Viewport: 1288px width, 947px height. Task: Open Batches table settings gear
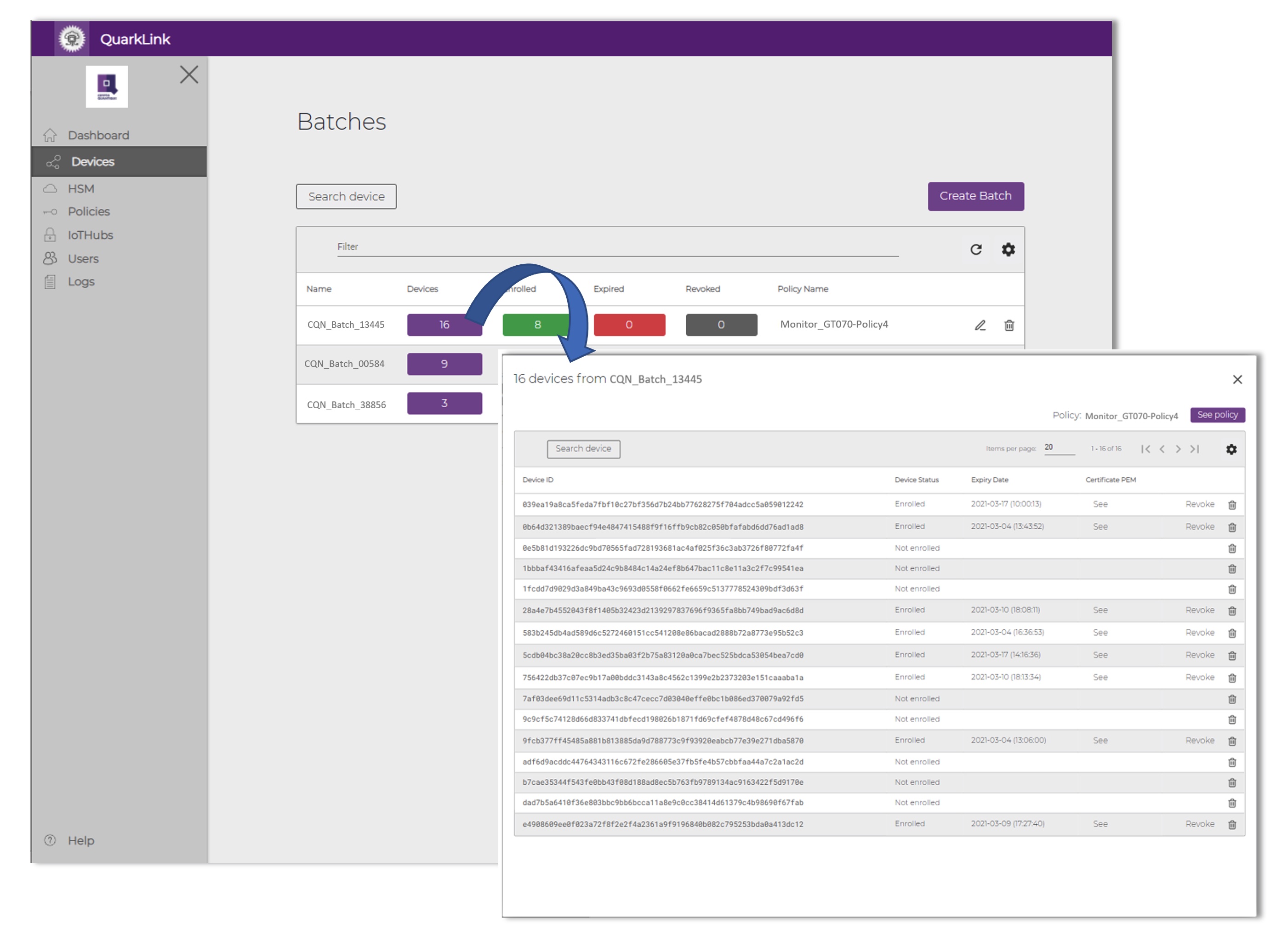(1008, 249)
